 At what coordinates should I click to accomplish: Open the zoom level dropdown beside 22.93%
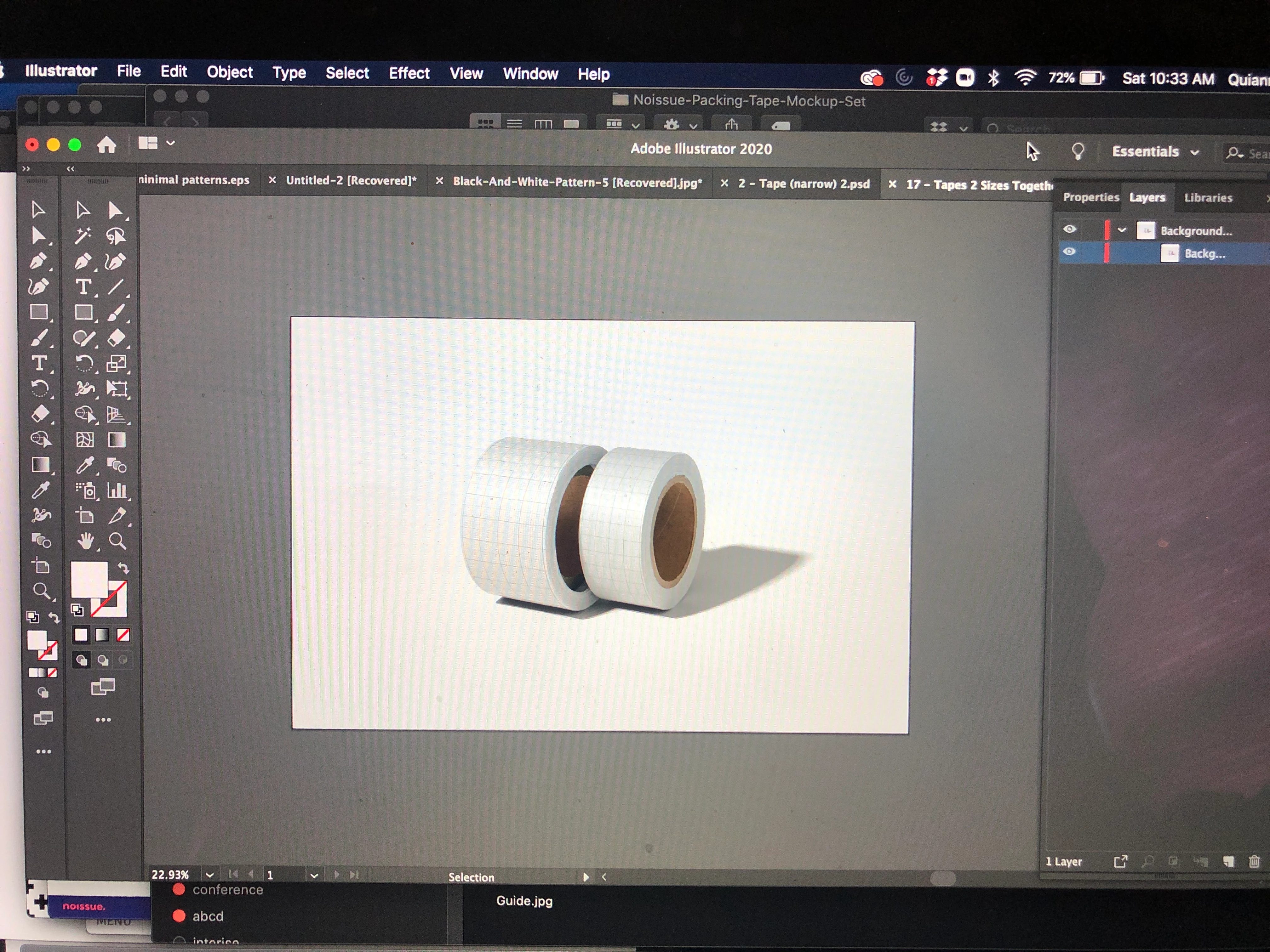[x=209, y=875]
